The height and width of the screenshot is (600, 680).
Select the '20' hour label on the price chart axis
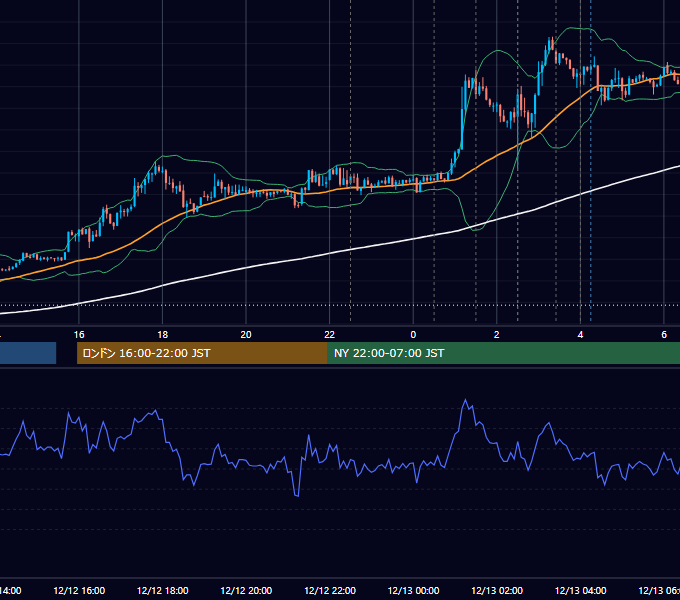[x=246, y=335]
